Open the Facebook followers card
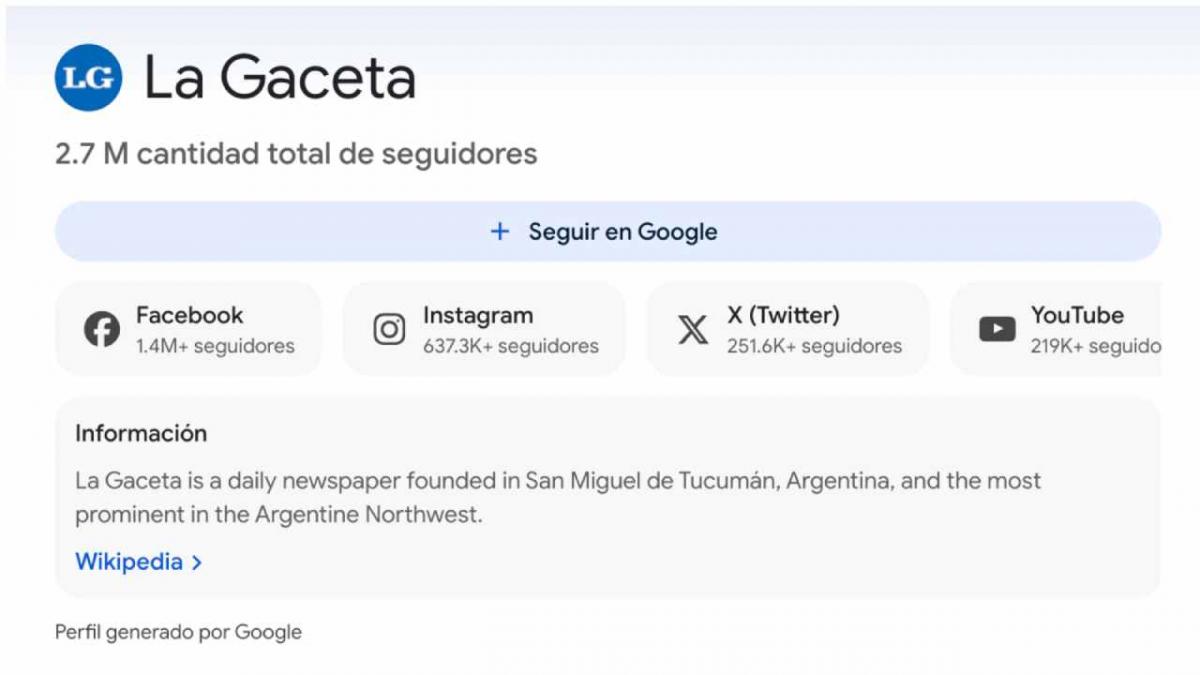The height and width of the screenshot is (675, 1200). click(x=190, y=329)
